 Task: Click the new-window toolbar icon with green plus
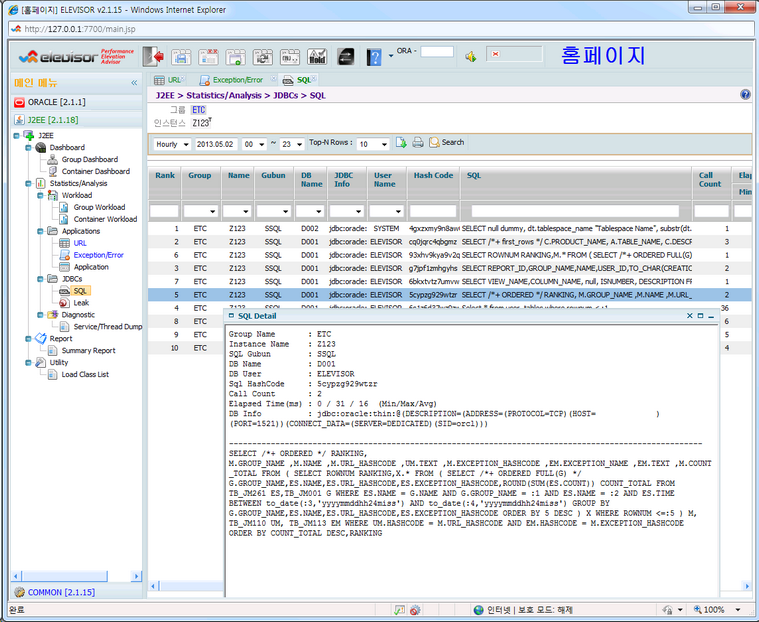236,57
